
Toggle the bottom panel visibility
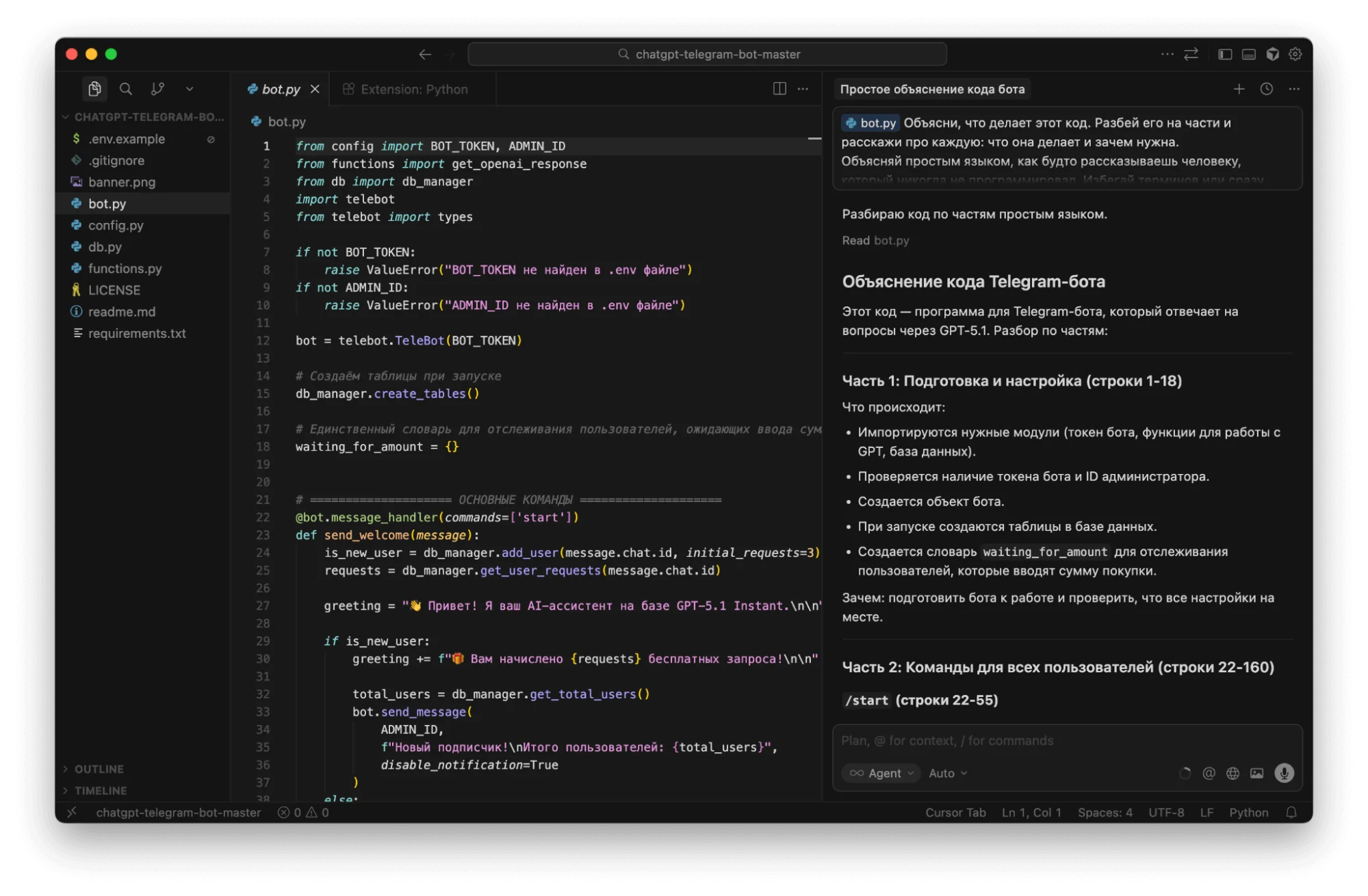tap(1249, 54)
